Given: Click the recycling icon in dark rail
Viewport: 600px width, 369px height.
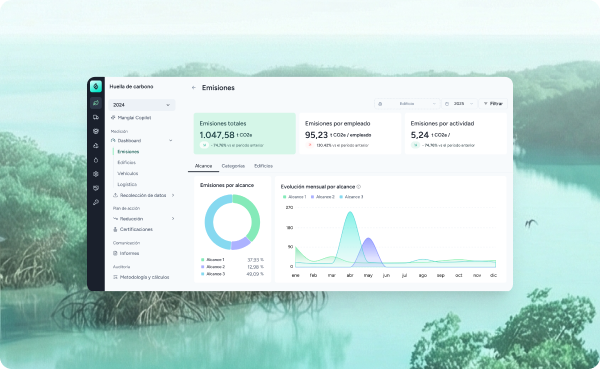Looking at the screenshot, I should point(96,145).
